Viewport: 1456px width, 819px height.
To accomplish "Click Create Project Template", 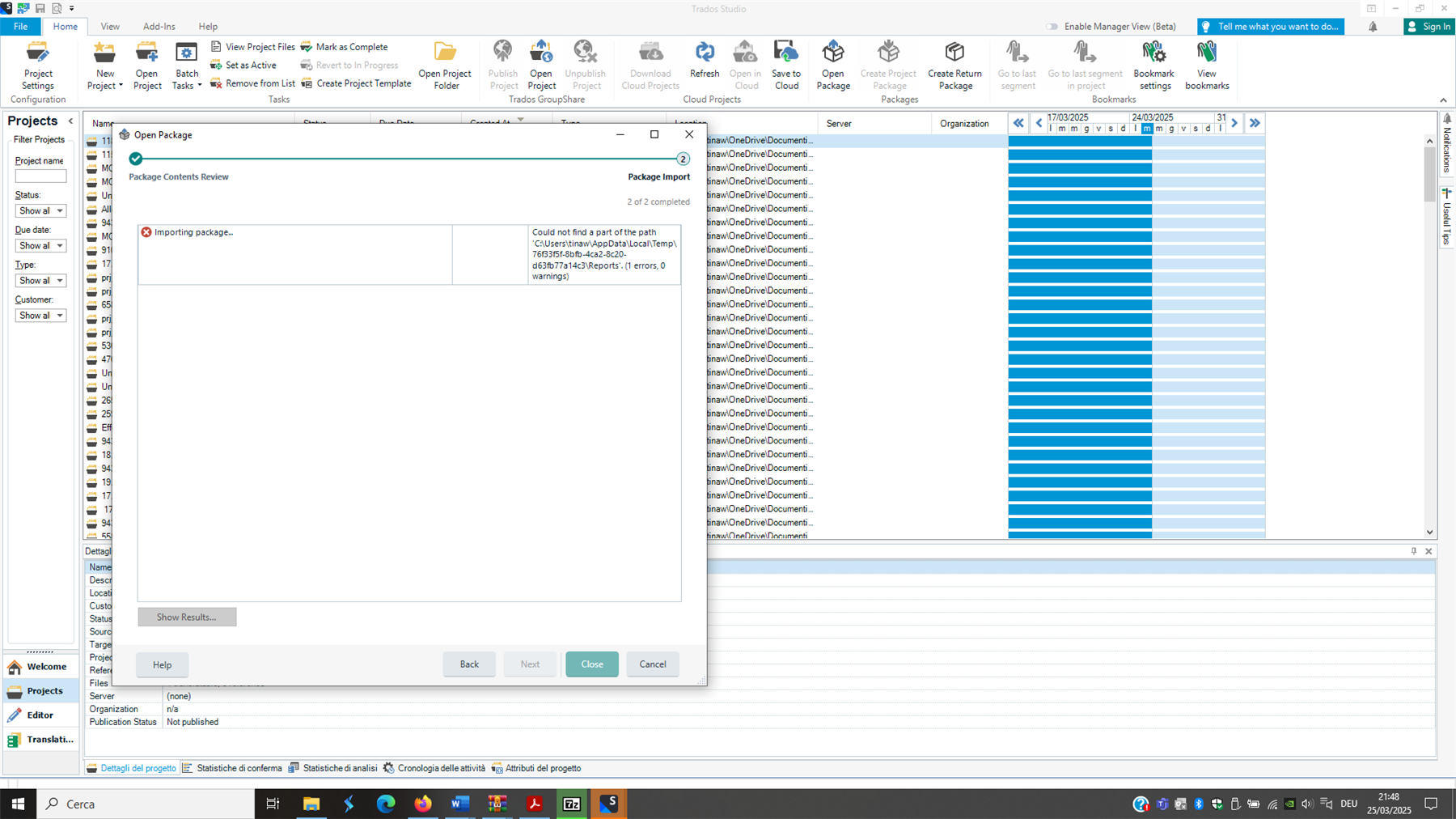I will pyautogui.click(x=356, y=83).
